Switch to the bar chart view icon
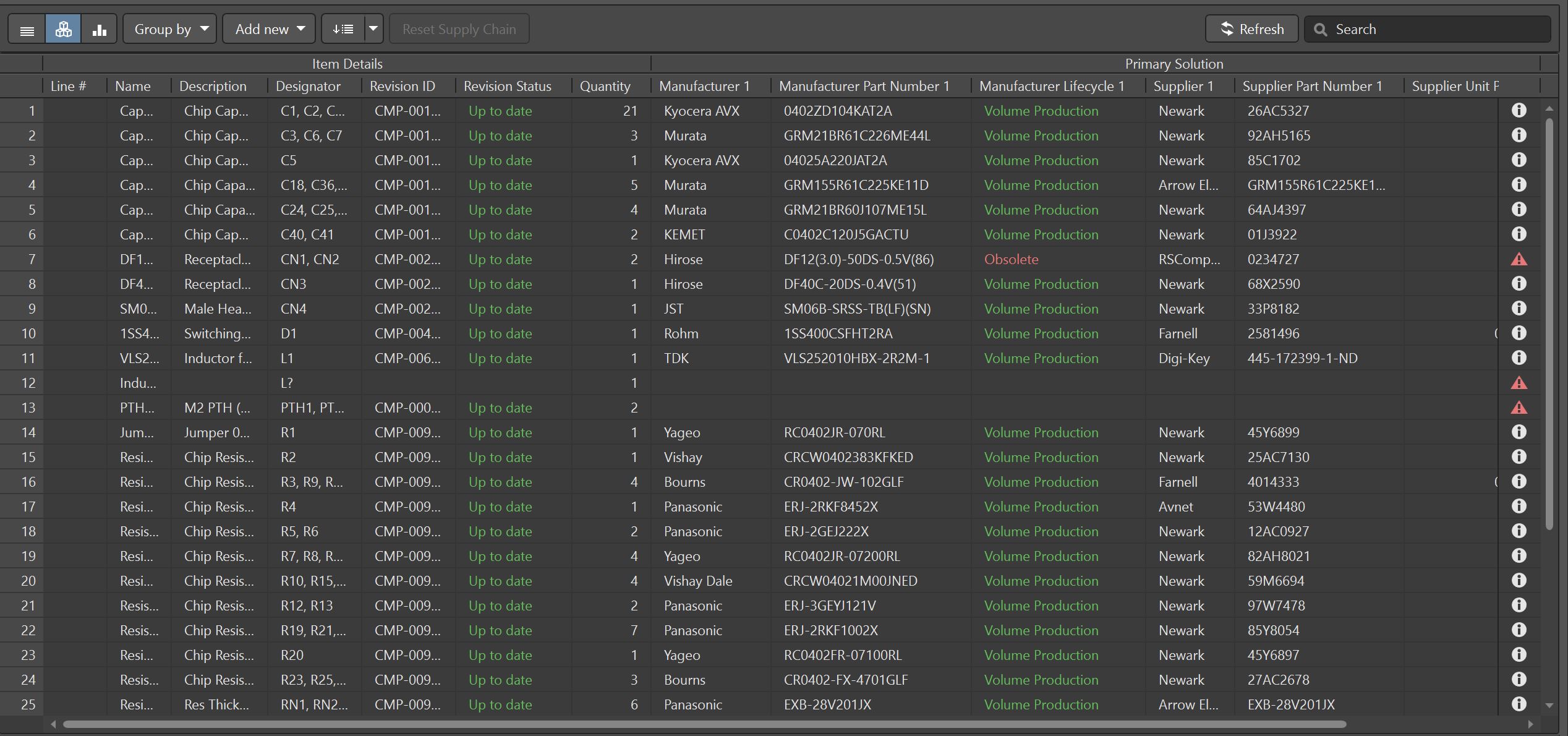The image size is (1568, 736). (x=99, y=30)
